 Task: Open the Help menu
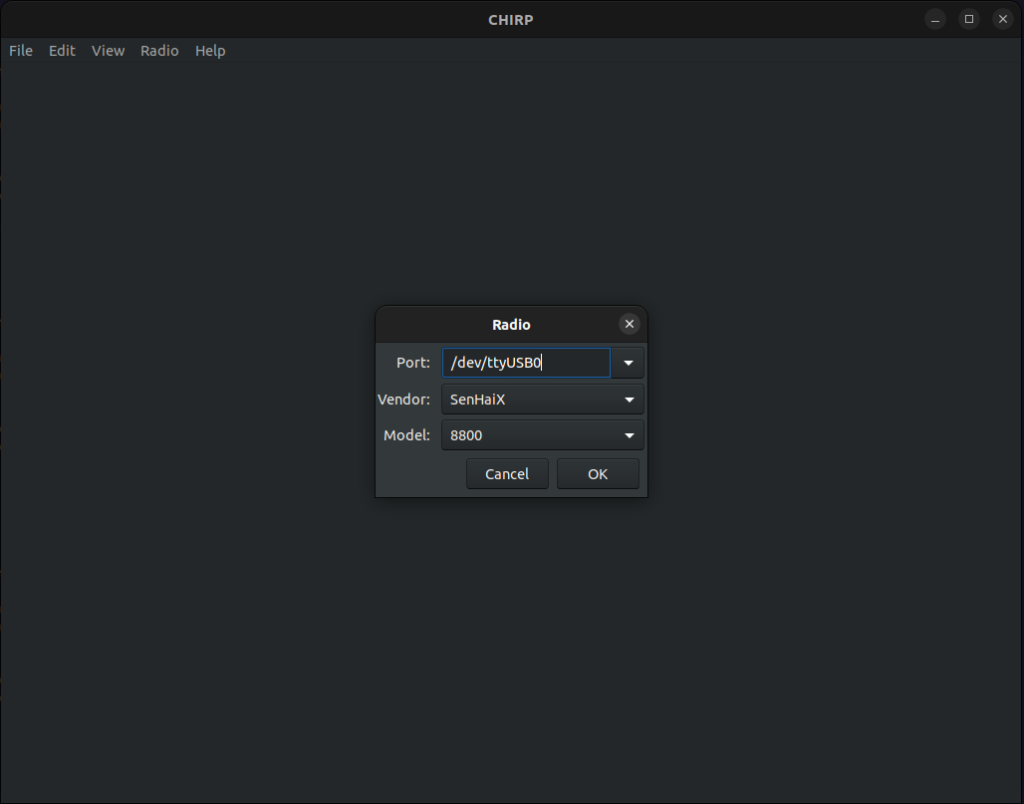tap(210, 51)
